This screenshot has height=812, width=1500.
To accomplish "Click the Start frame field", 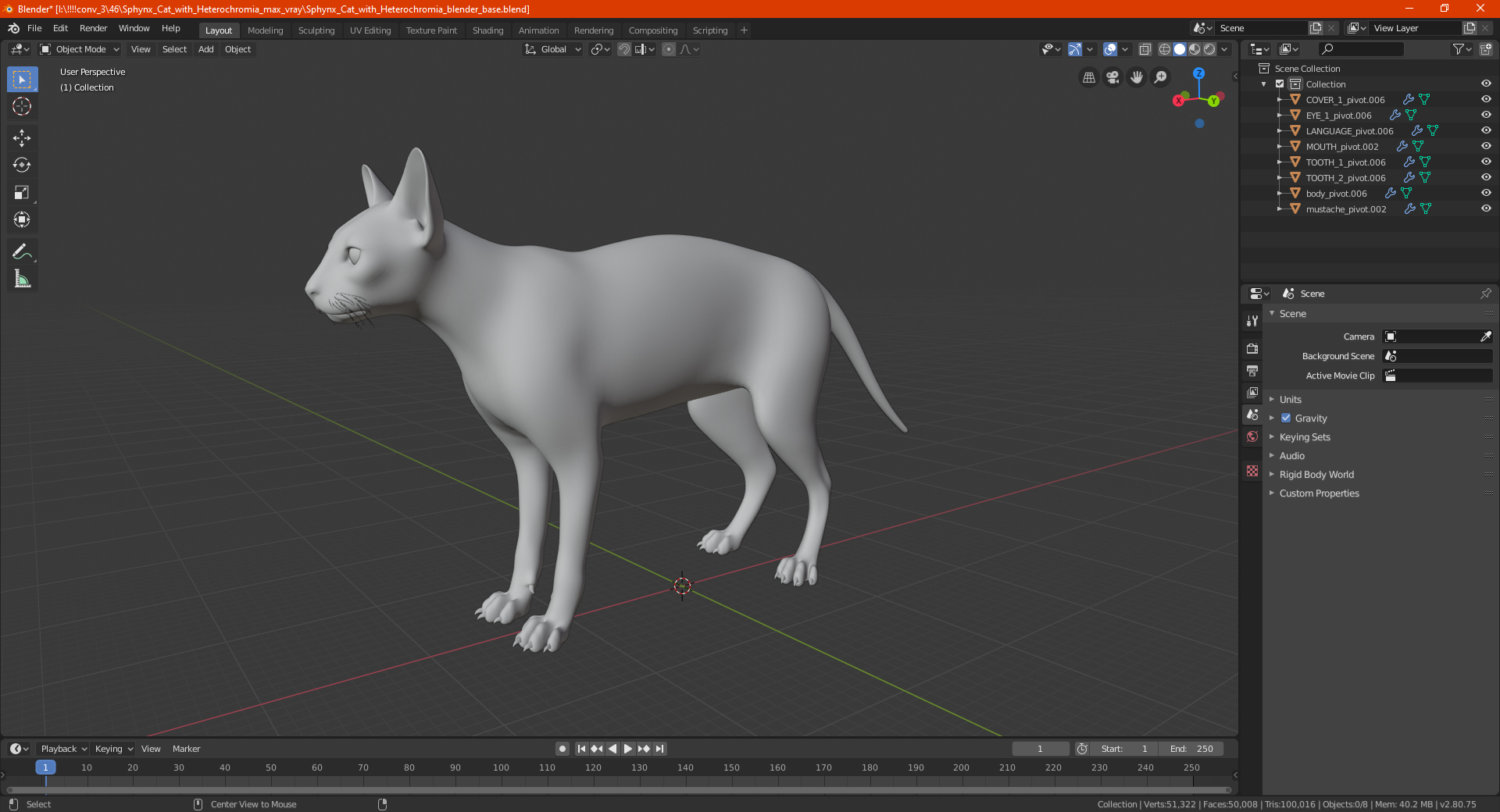I will point(1125,749).
